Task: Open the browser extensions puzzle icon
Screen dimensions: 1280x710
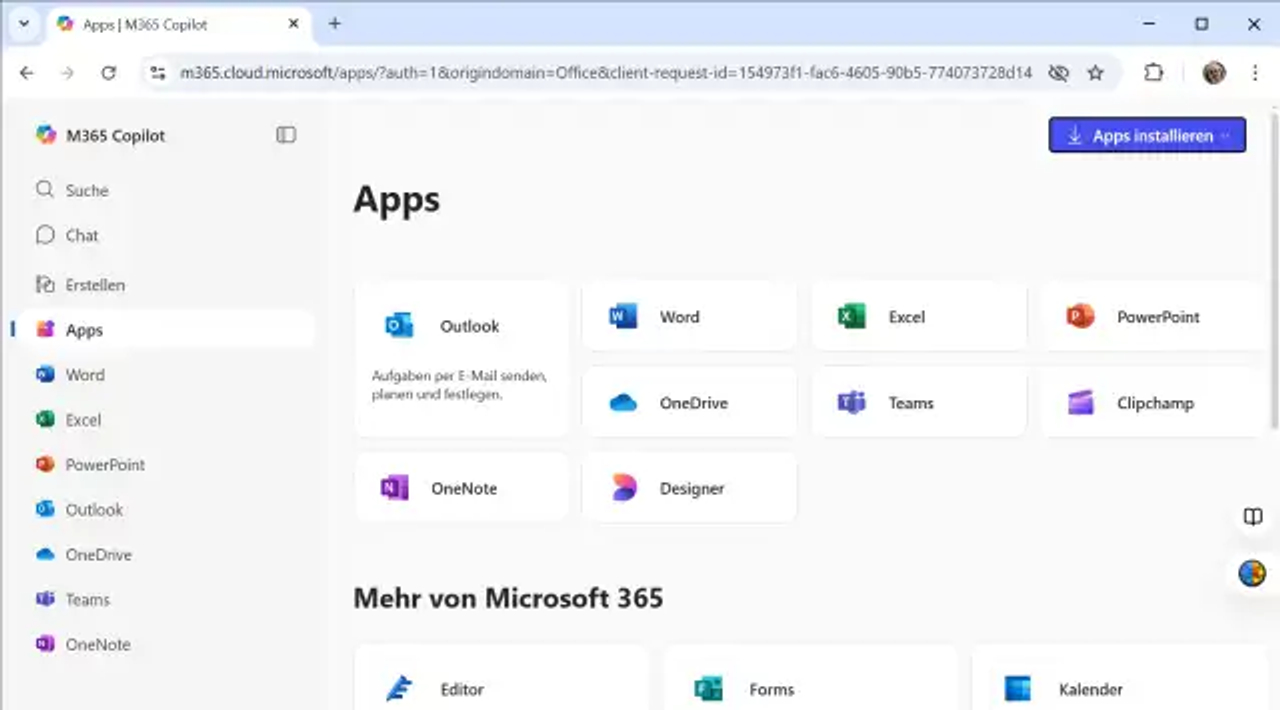Action: [1154, 73]
